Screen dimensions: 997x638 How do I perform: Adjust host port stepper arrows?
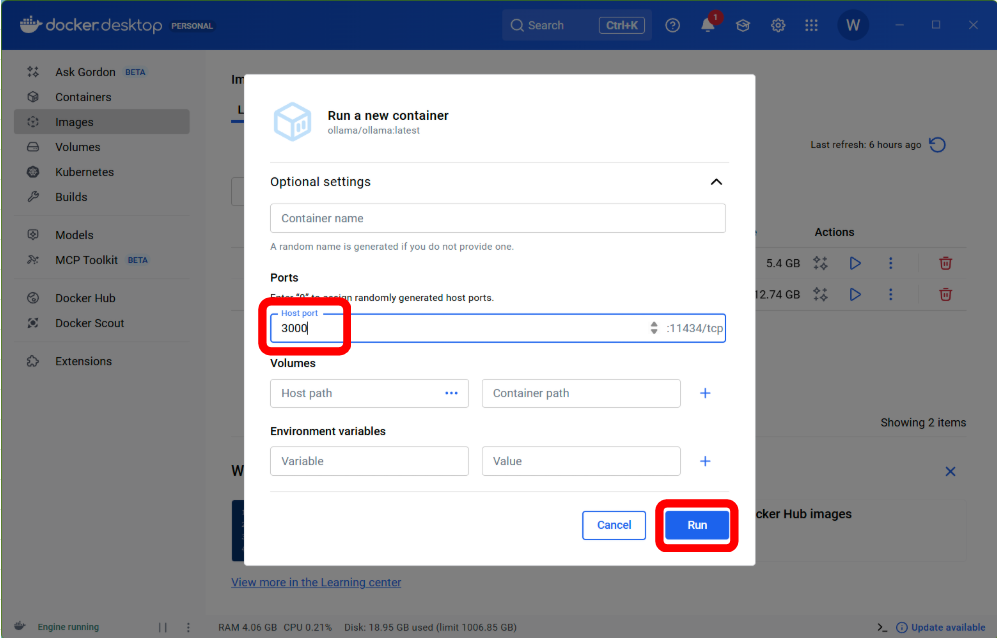654,328
